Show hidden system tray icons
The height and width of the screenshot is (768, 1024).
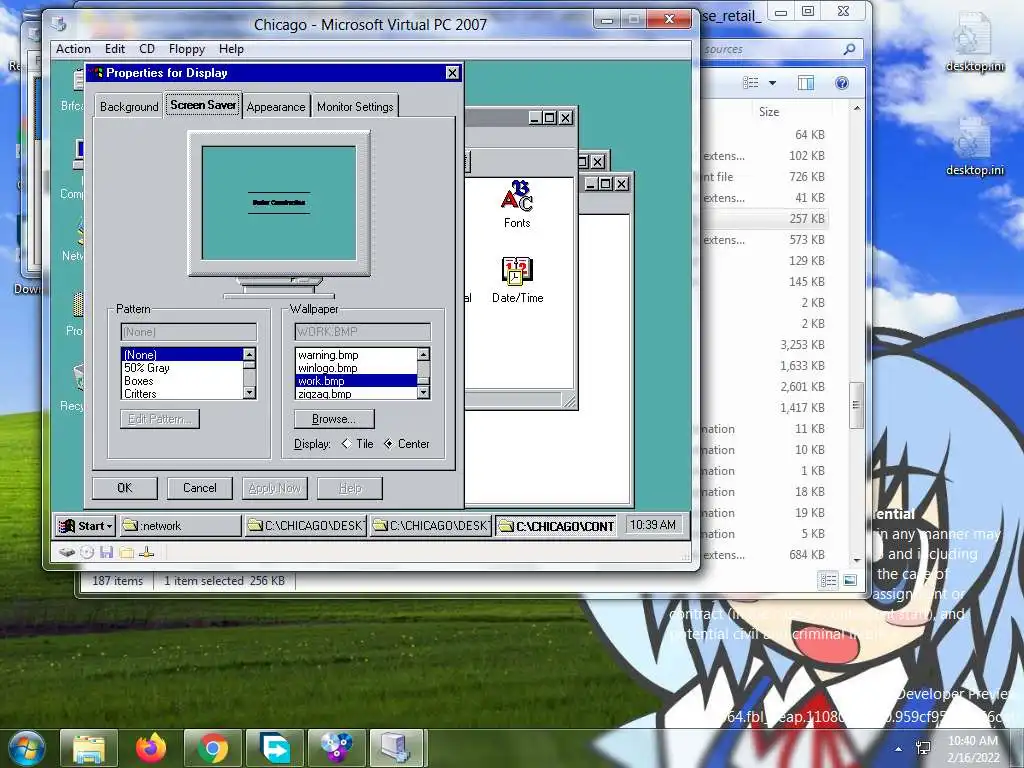899,749
